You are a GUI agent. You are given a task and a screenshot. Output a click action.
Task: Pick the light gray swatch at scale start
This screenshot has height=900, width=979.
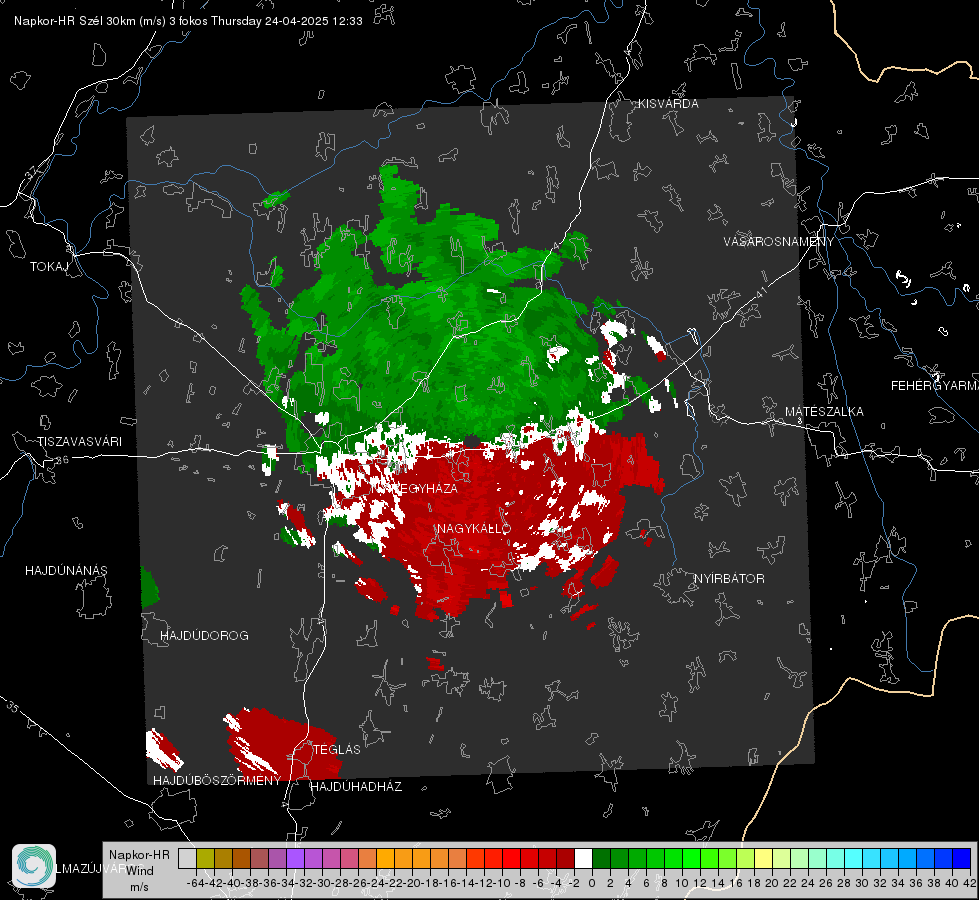[x=187, y=859]
